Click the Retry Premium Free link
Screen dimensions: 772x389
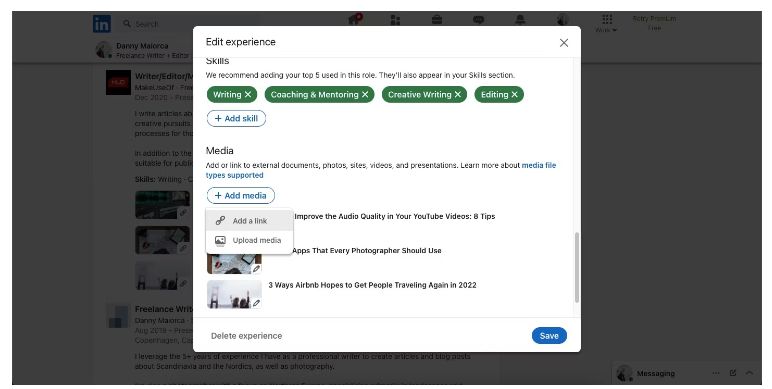click(x=654, y=23)
